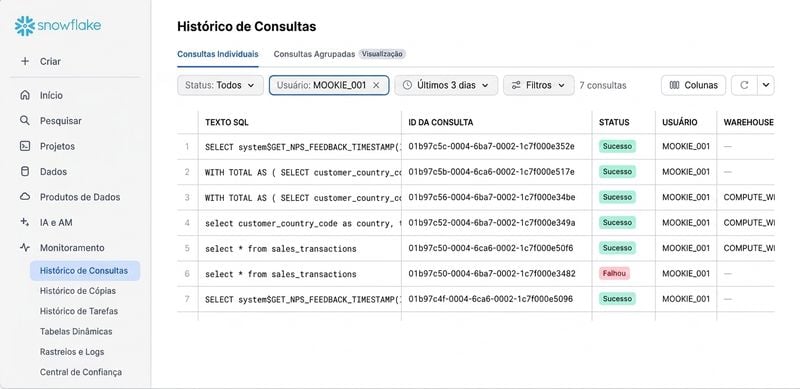
Task: Click the terminal icon beside Projetos
Action: [24, 146]
